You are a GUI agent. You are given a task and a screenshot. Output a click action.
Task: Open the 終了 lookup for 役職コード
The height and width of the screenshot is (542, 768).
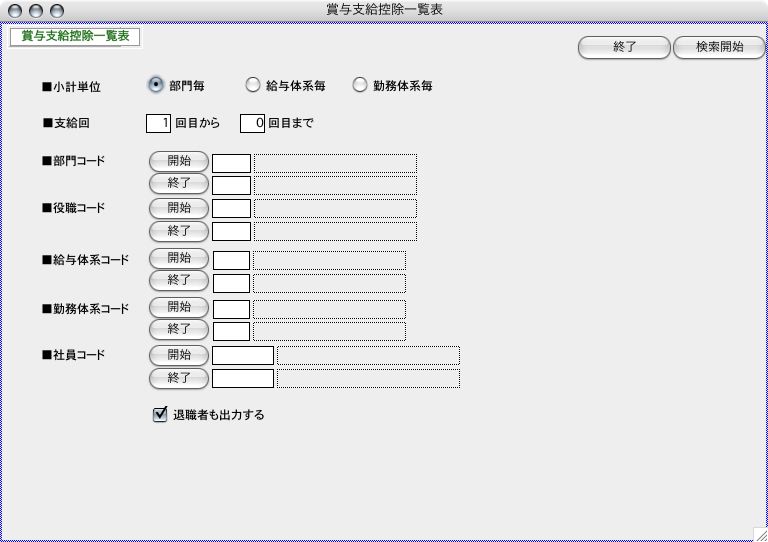[179, 231]
